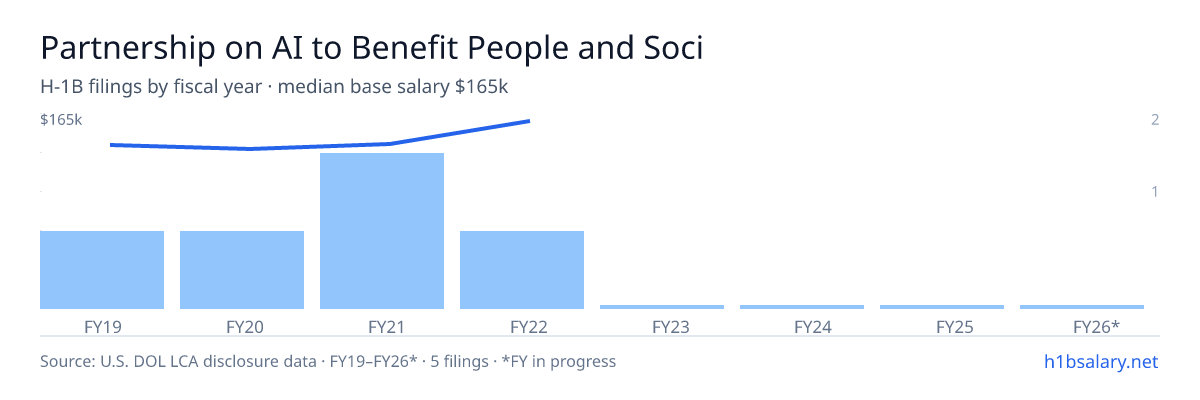Click the source footnote text

328,361
